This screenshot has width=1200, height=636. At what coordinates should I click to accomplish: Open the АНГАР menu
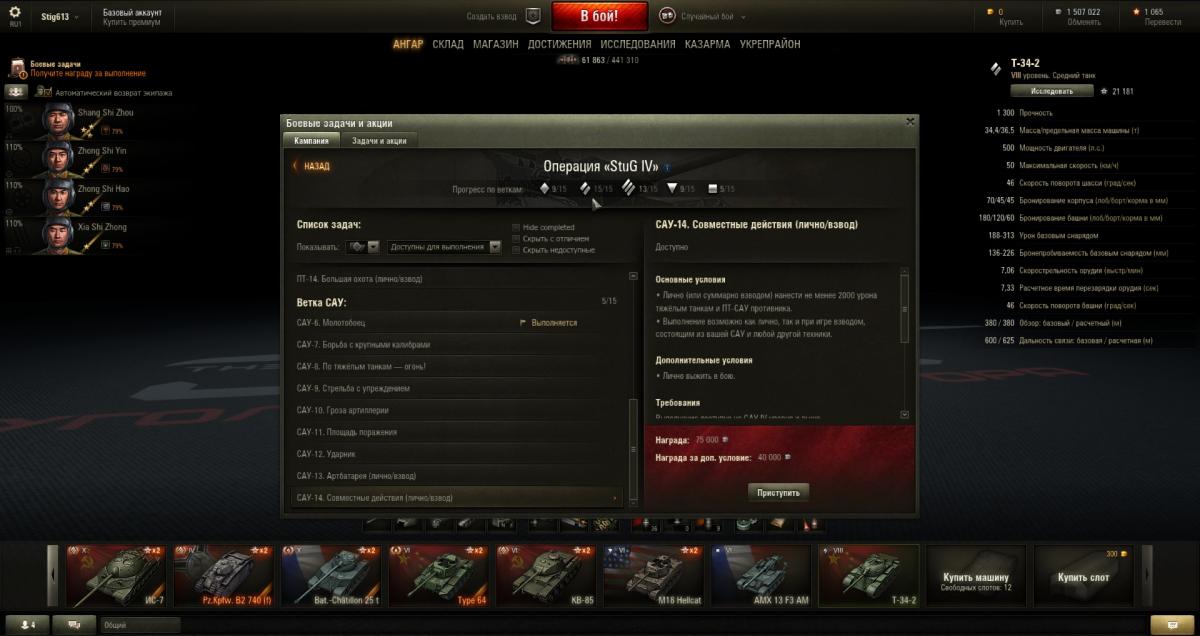click(408, 44)
